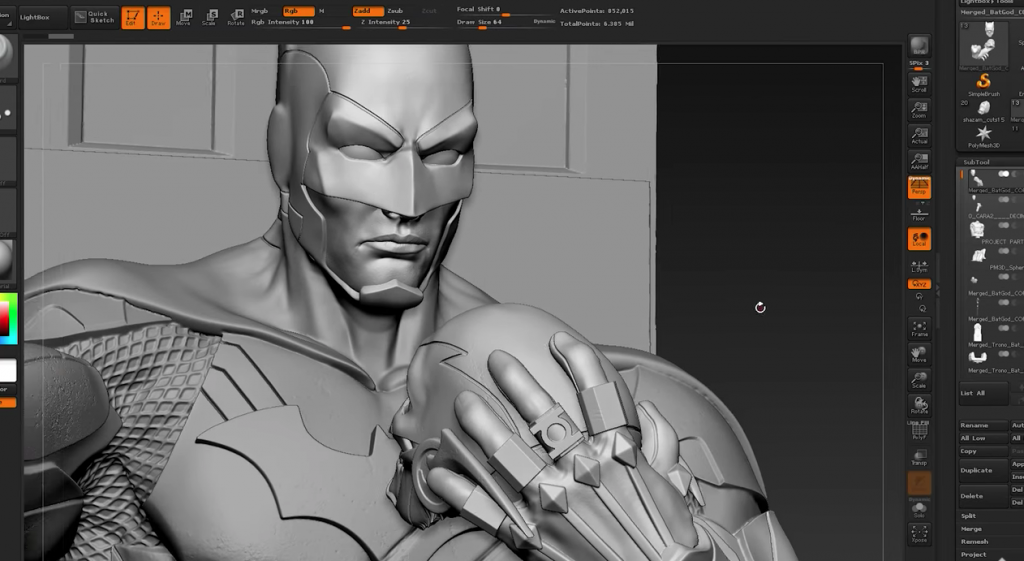Click the All Low button
The height and width of the screenshot is (561, 1024).
coord(983,438)
